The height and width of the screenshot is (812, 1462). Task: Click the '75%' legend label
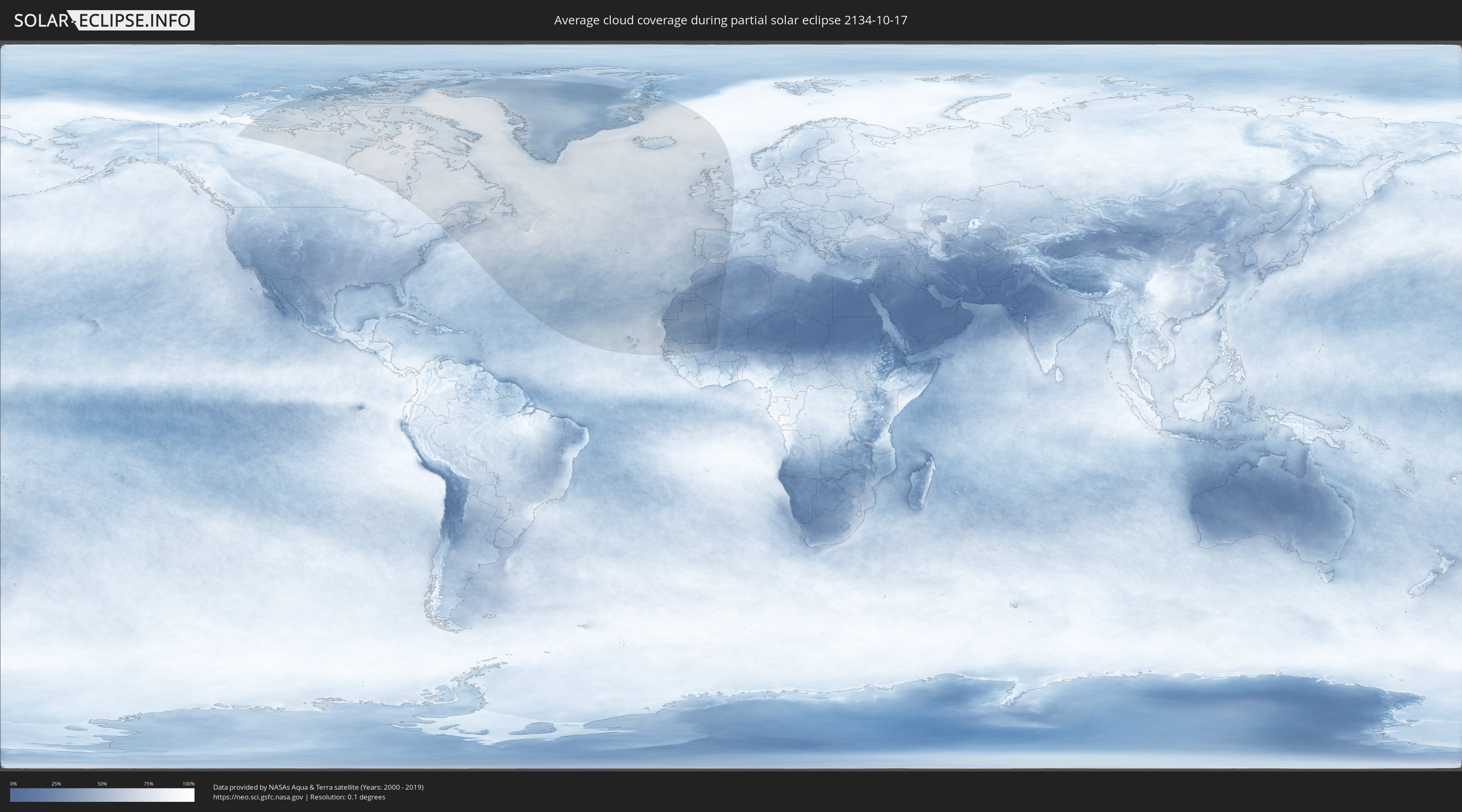point(148,784)
